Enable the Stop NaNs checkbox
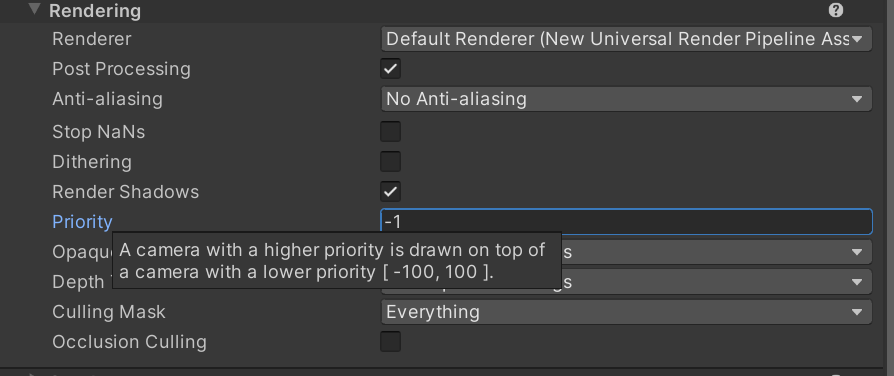 391,132
